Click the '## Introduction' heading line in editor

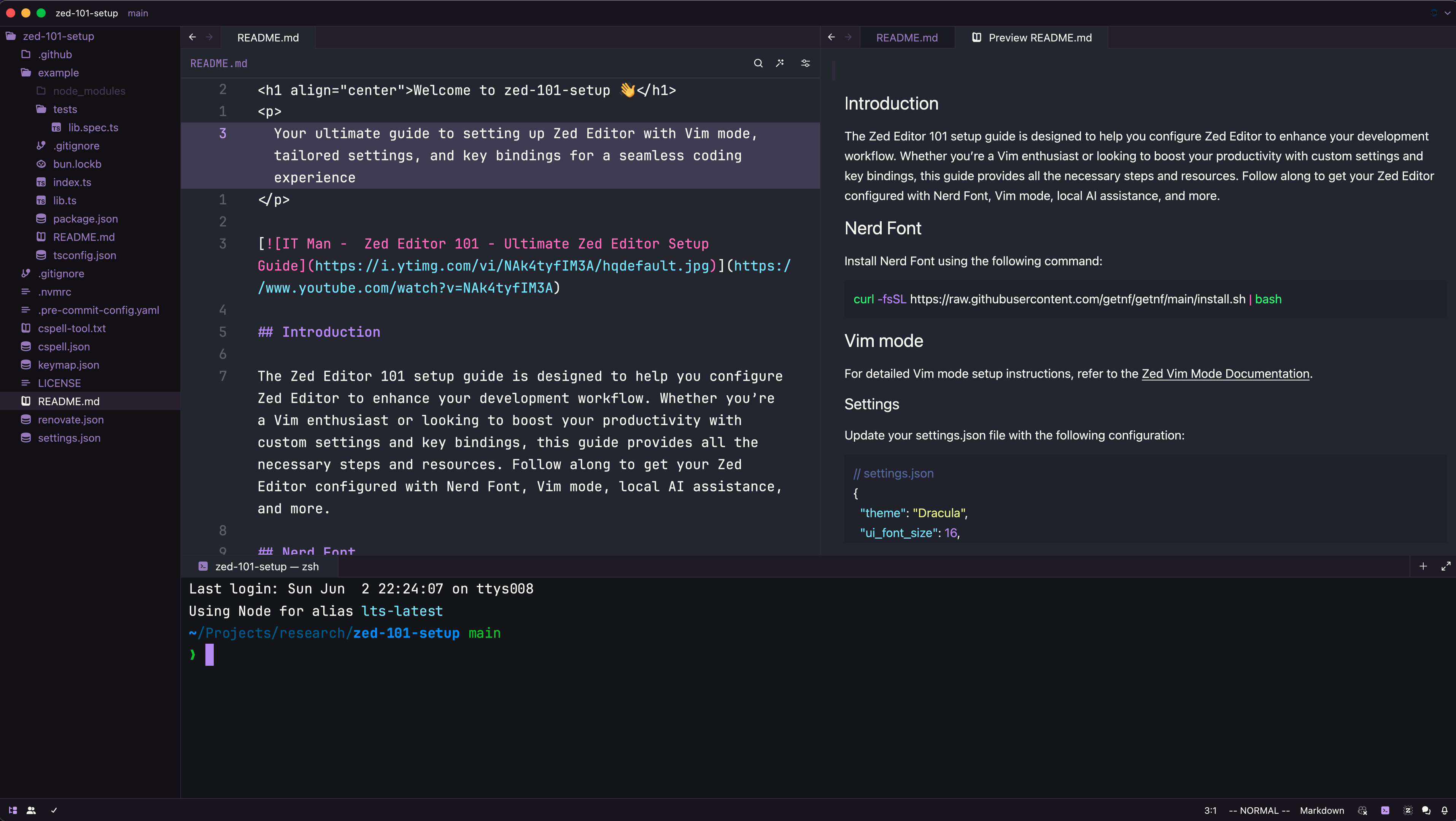[319, 332]
